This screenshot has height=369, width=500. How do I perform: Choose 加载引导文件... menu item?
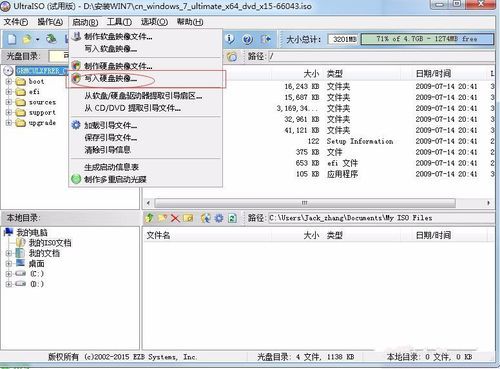[x=146, y=125]
